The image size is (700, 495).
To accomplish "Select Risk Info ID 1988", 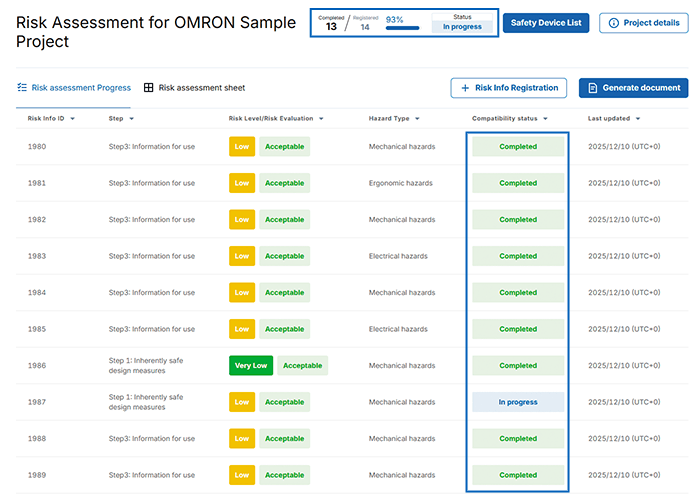I will (x=37, y=439).
